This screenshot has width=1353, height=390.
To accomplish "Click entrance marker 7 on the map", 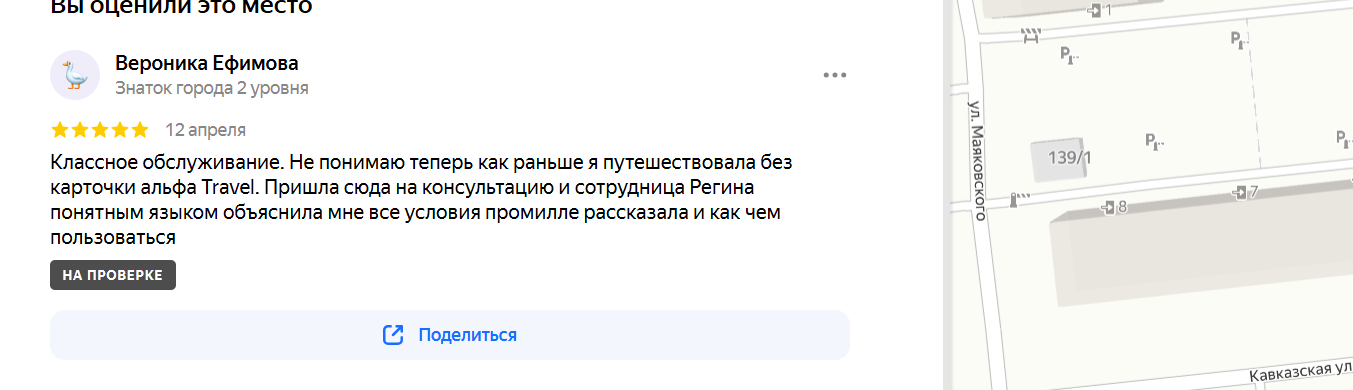I will pos(1245,192).
